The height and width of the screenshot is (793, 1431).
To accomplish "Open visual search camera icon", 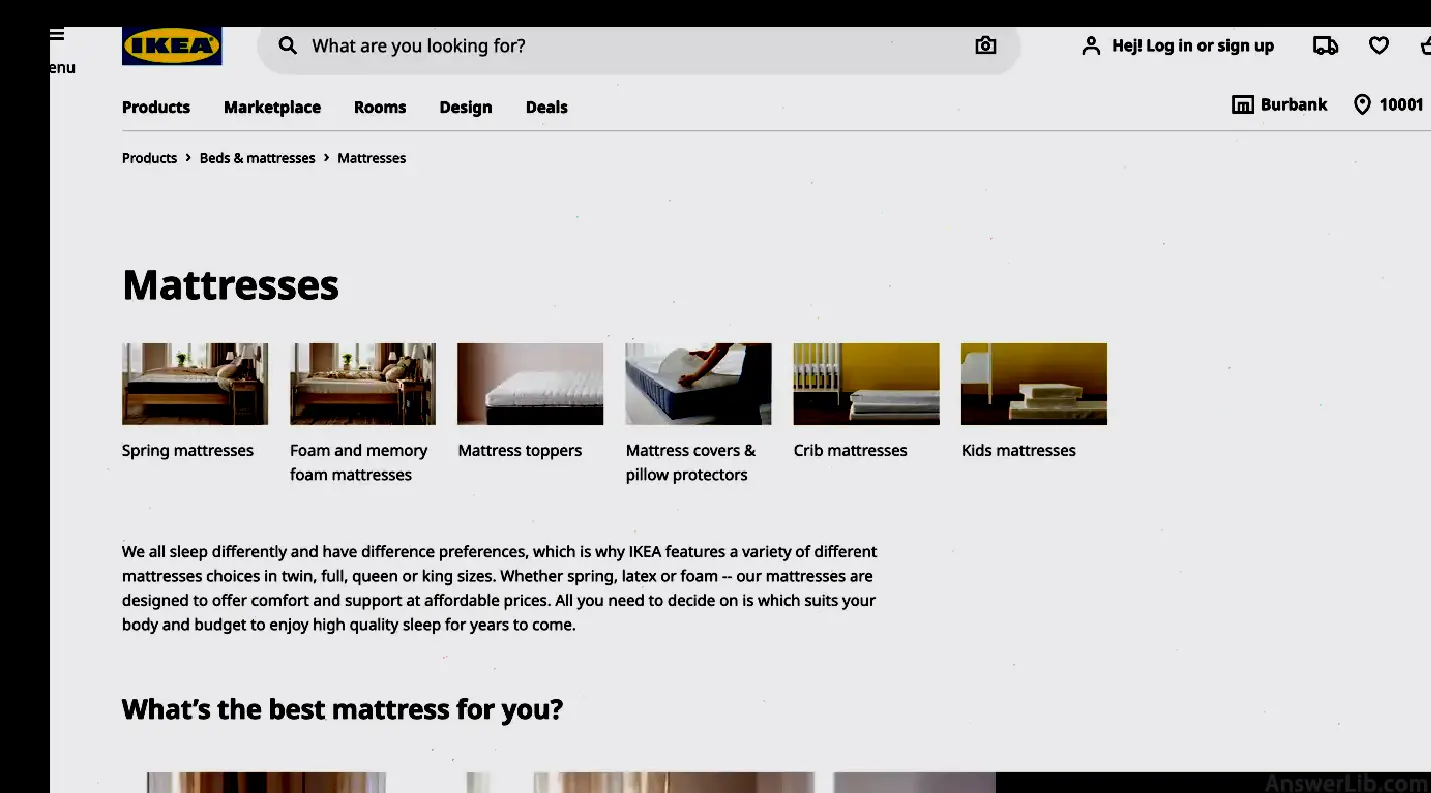I will (x=986, y=46).
